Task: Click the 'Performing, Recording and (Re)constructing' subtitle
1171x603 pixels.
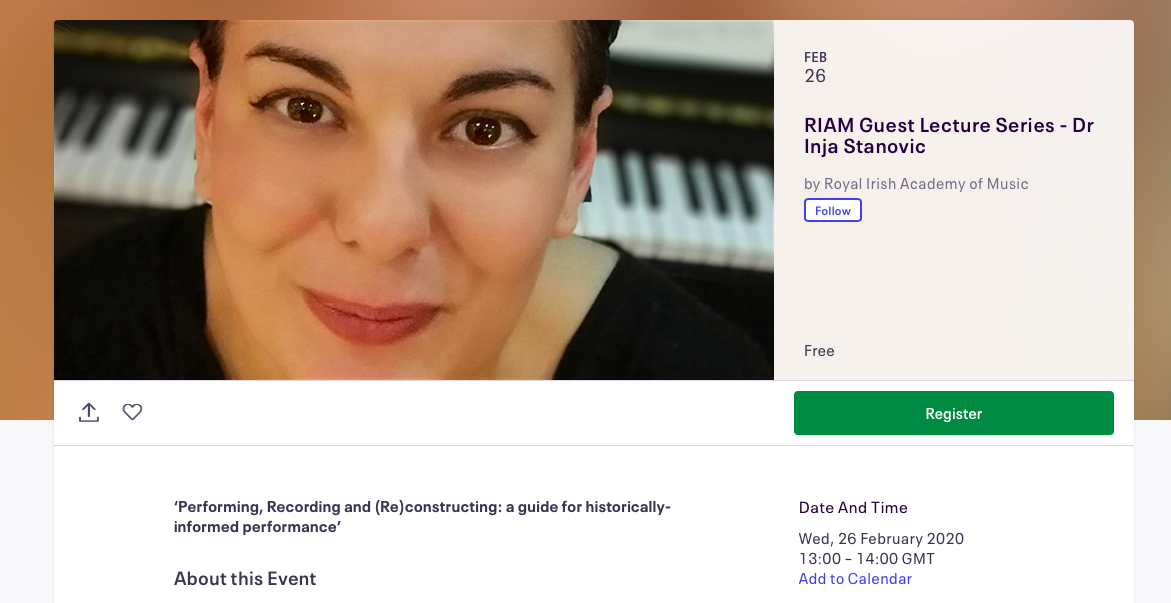Action: pos(422,507)
